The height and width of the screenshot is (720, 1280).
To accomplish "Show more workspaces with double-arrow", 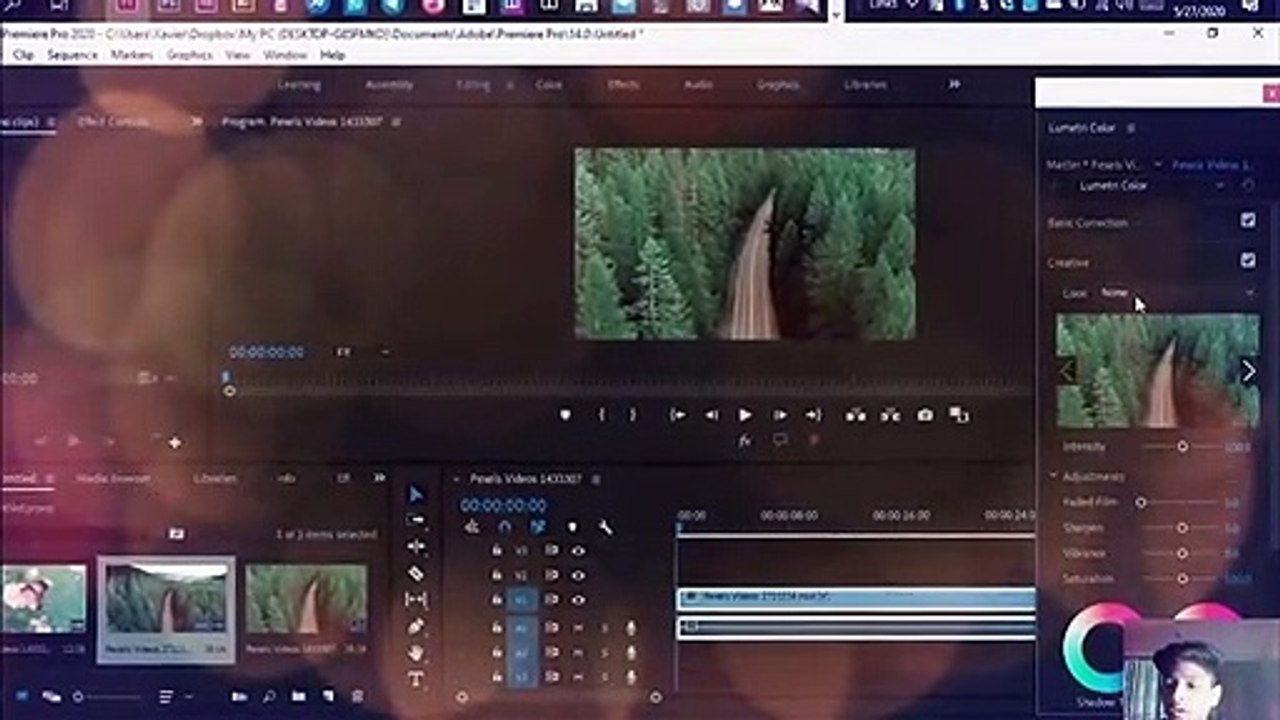I will click(x=954, y=84).
